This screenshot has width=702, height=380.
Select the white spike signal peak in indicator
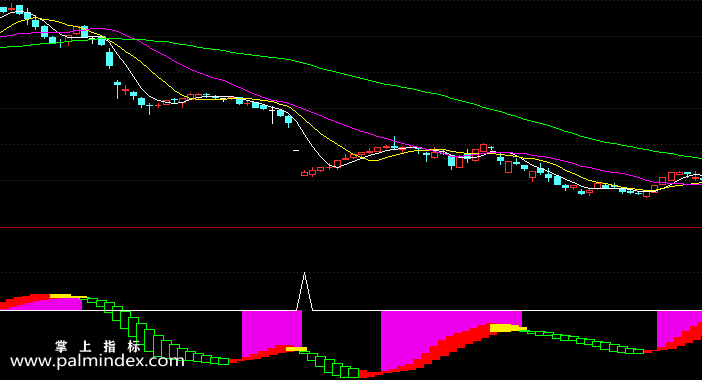pyautogui.click(x=304, y=291)
